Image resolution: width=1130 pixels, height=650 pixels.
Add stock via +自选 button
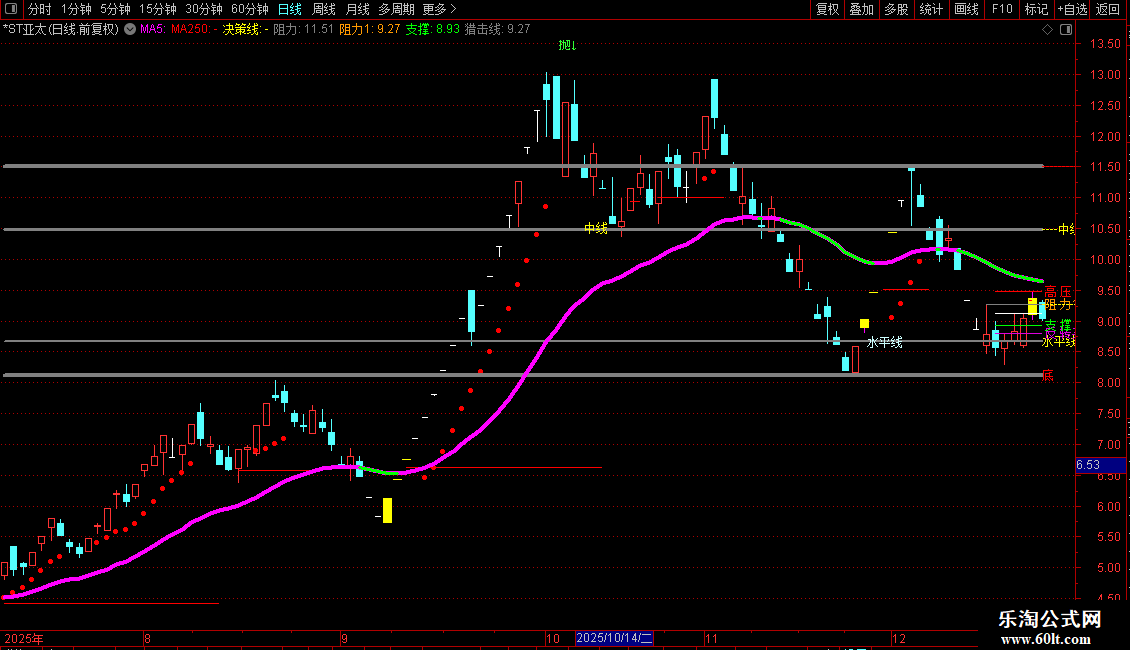pos(1072,9)
